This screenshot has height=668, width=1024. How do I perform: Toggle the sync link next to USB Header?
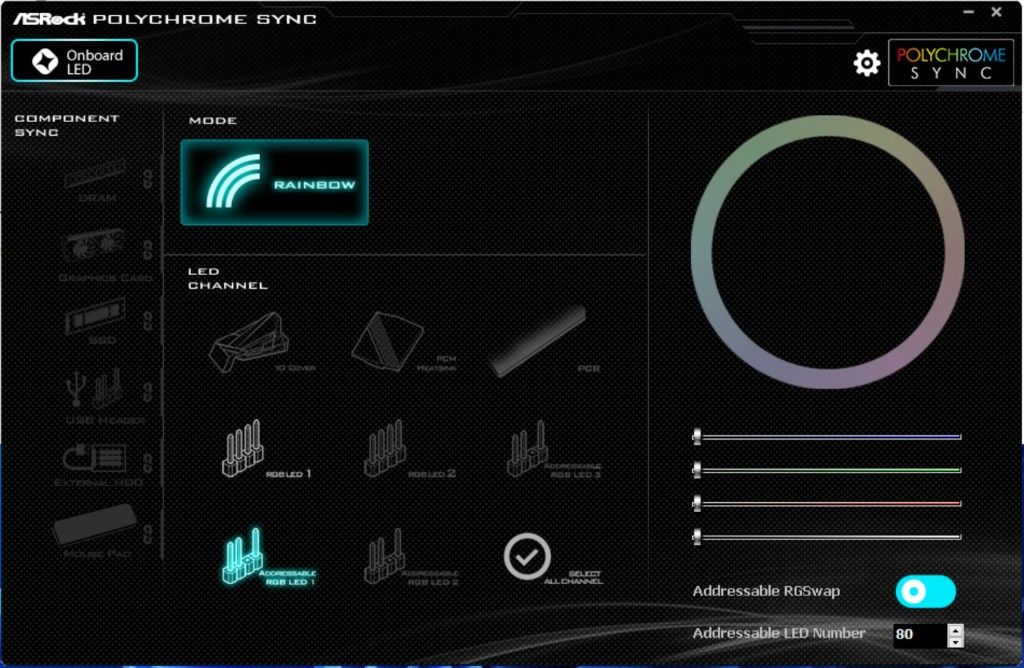click(x=148, y=392)
